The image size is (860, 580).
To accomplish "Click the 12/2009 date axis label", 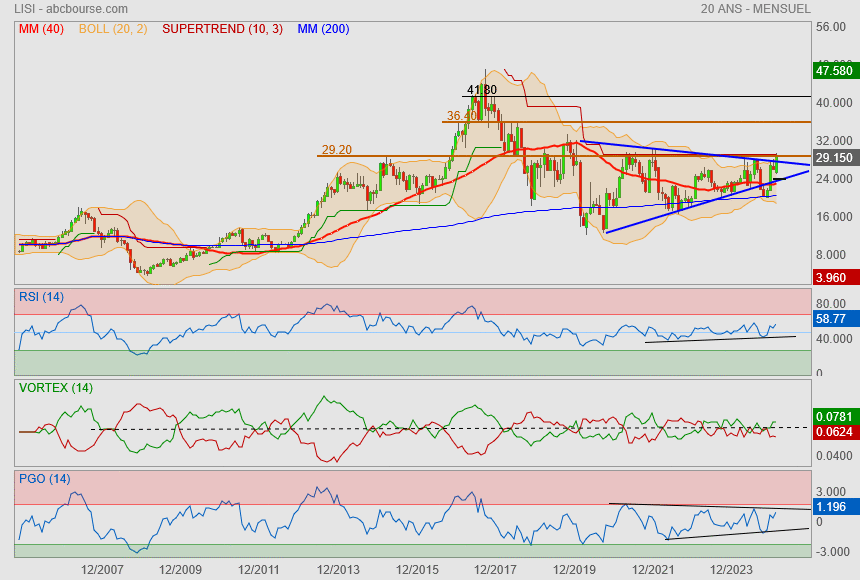I will [x=180, y=570].
